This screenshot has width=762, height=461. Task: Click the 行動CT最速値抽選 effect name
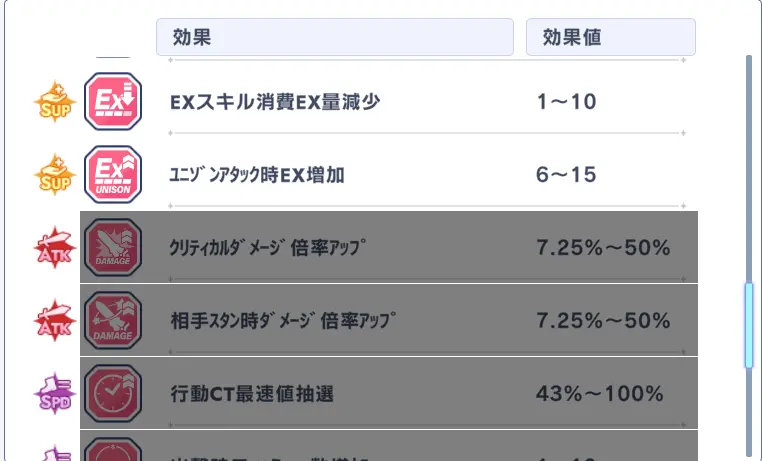(252, 393)
